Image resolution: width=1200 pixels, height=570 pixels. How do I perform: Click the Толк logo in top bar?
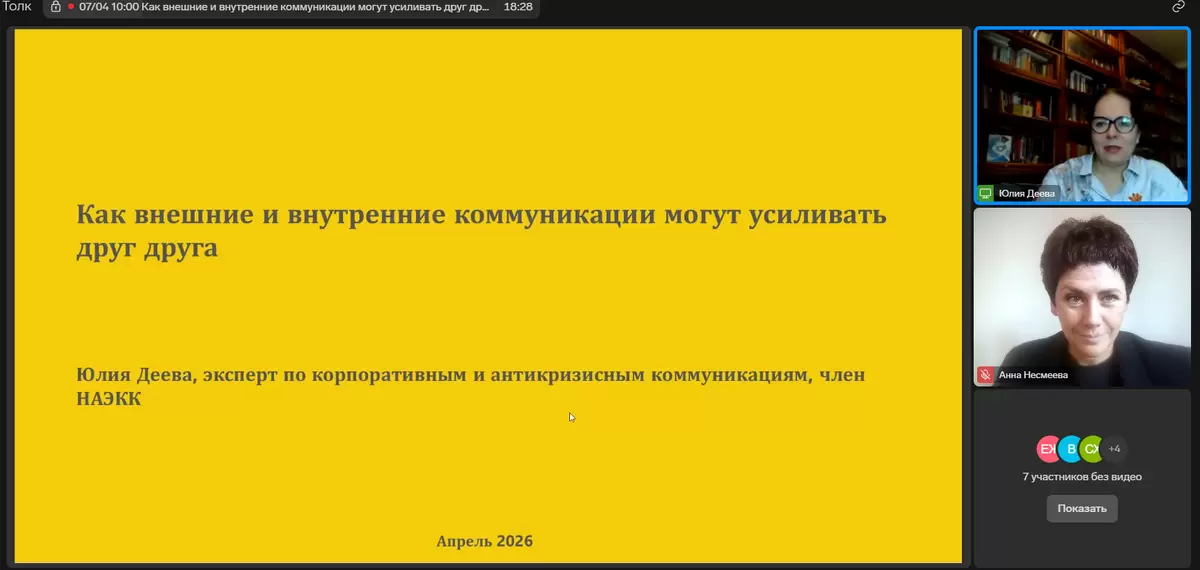point(17,6)
